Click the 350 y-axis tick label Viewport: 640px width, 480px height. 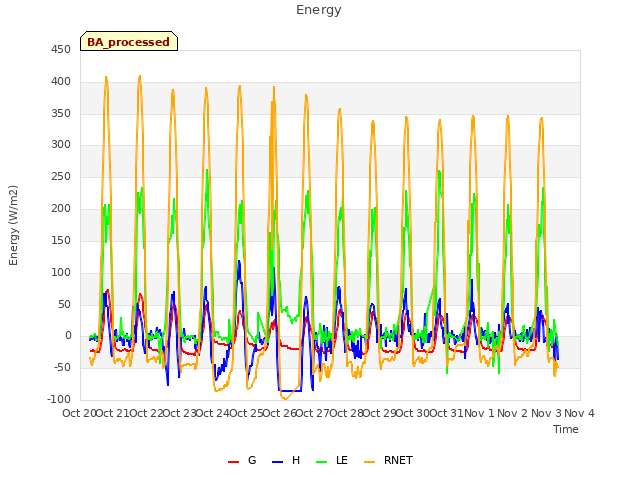61,113
